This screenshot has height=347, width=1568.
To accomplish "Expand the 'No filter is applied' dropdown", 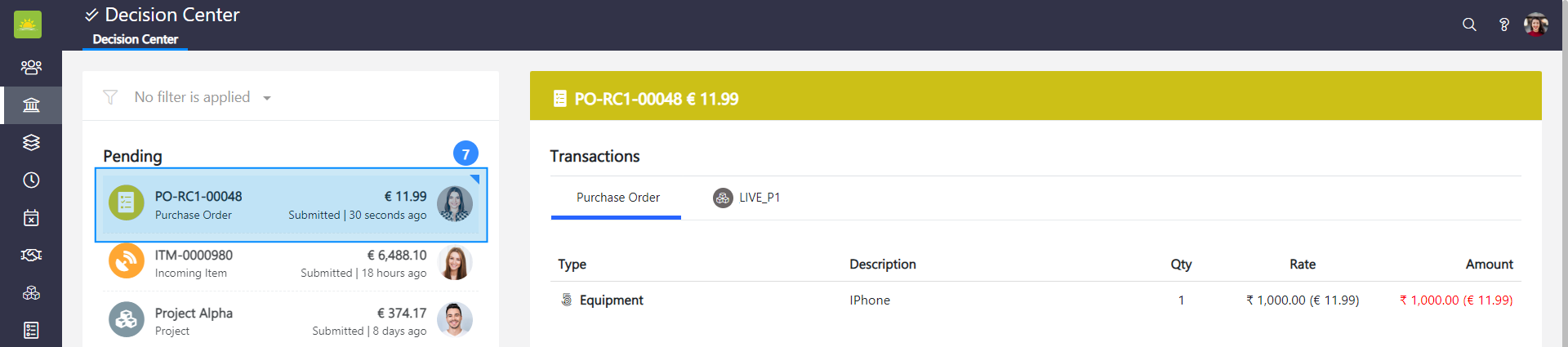I will coord(267,98).
